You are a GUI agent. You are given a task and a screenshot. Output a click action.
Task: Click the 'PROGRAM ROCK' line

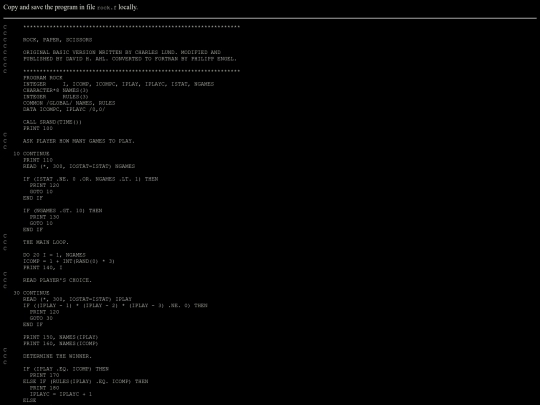pos(43,78)
